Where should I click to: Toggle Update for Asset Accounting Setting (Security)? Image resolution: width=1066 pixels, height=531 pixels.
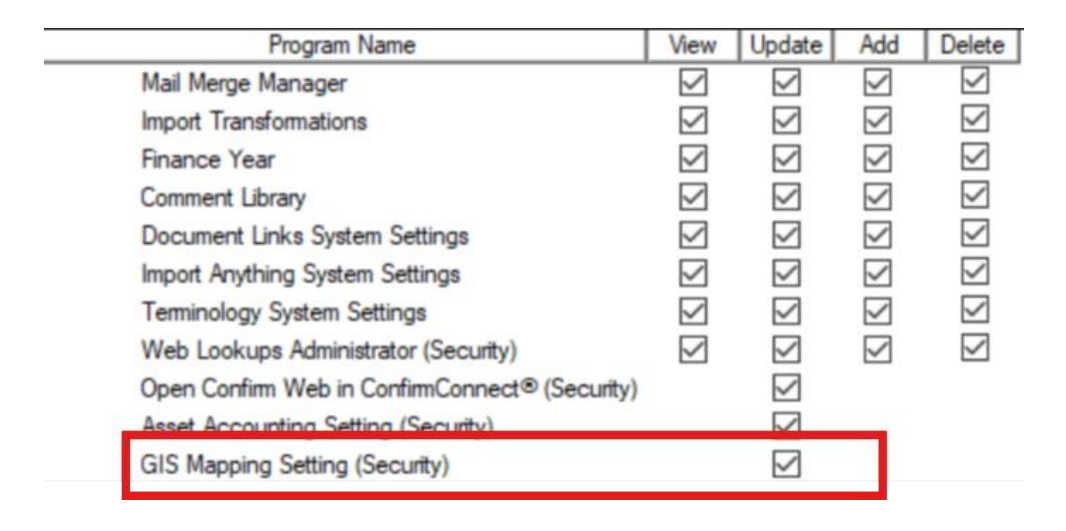788,424
